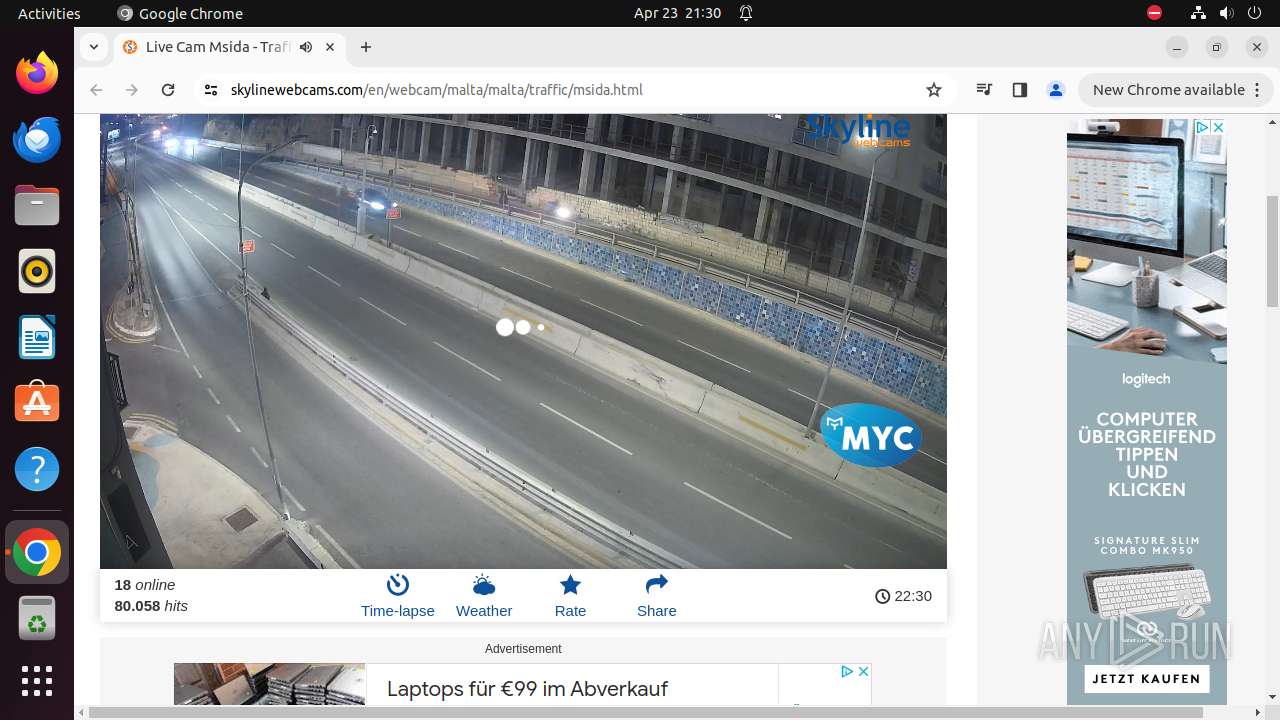Screen dimensions: 1280x720
Task: Bookmark this page with star icon
Action: (x=934, y=90)
